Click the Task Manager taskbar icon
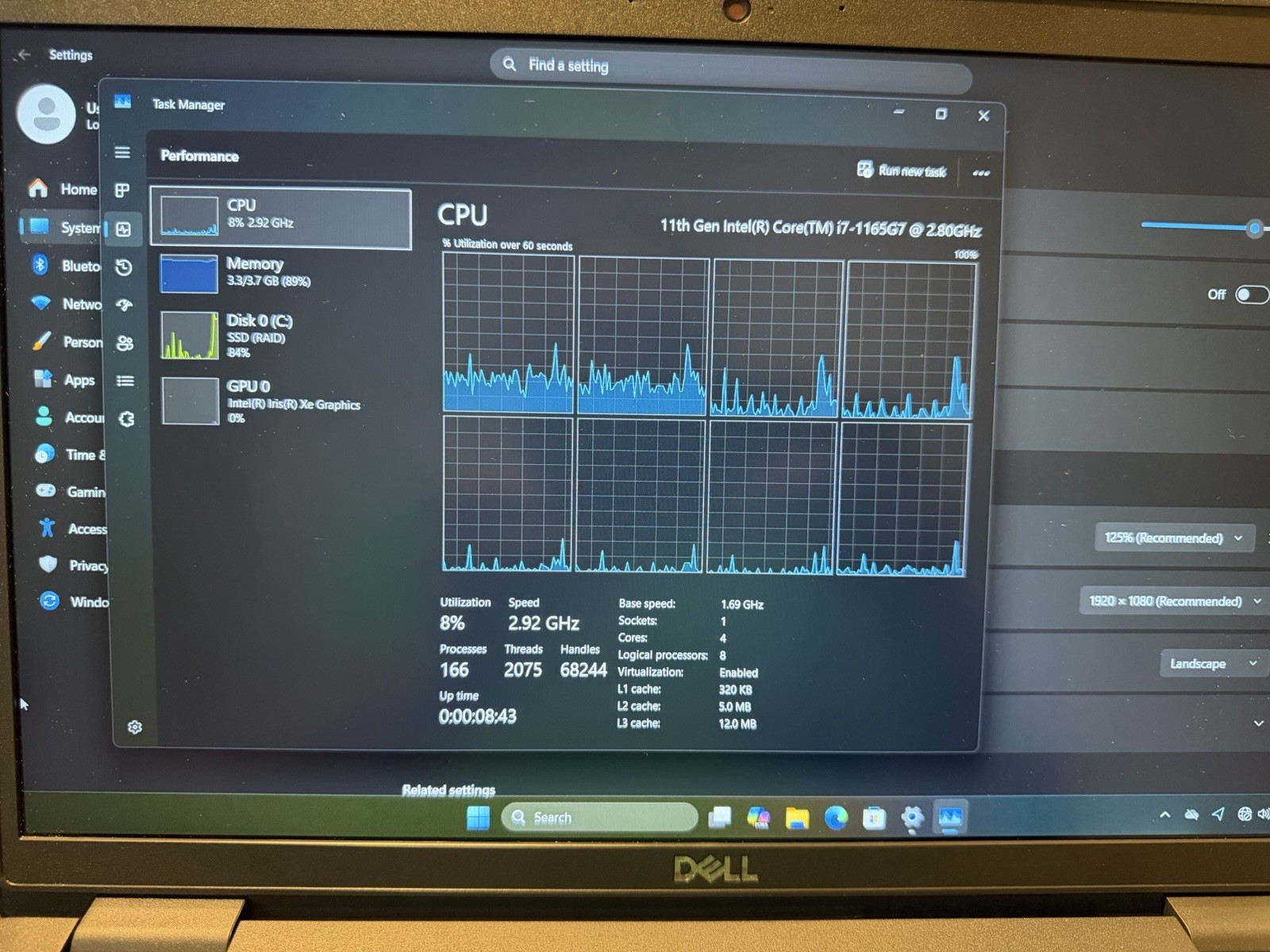This screenshot has width=1270, height=952. click(x=950, y=817)
